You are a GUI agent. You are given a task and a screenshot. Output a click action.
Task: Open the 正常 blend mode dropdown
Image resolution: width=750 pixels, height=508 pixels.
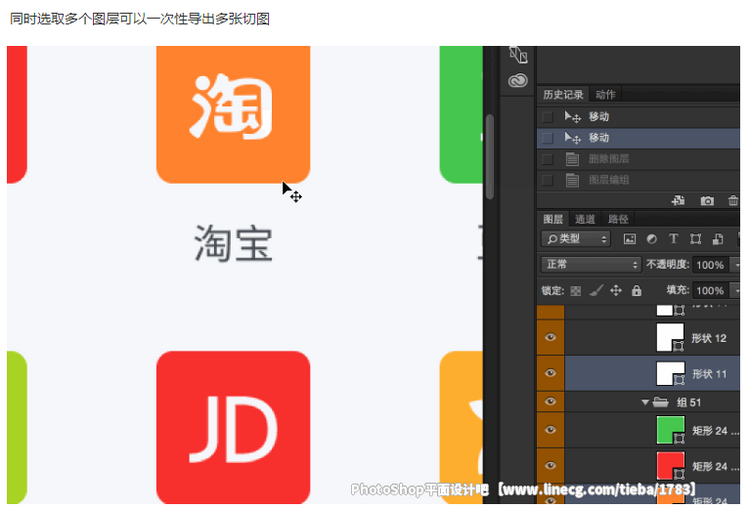click(x=591, y=265)
